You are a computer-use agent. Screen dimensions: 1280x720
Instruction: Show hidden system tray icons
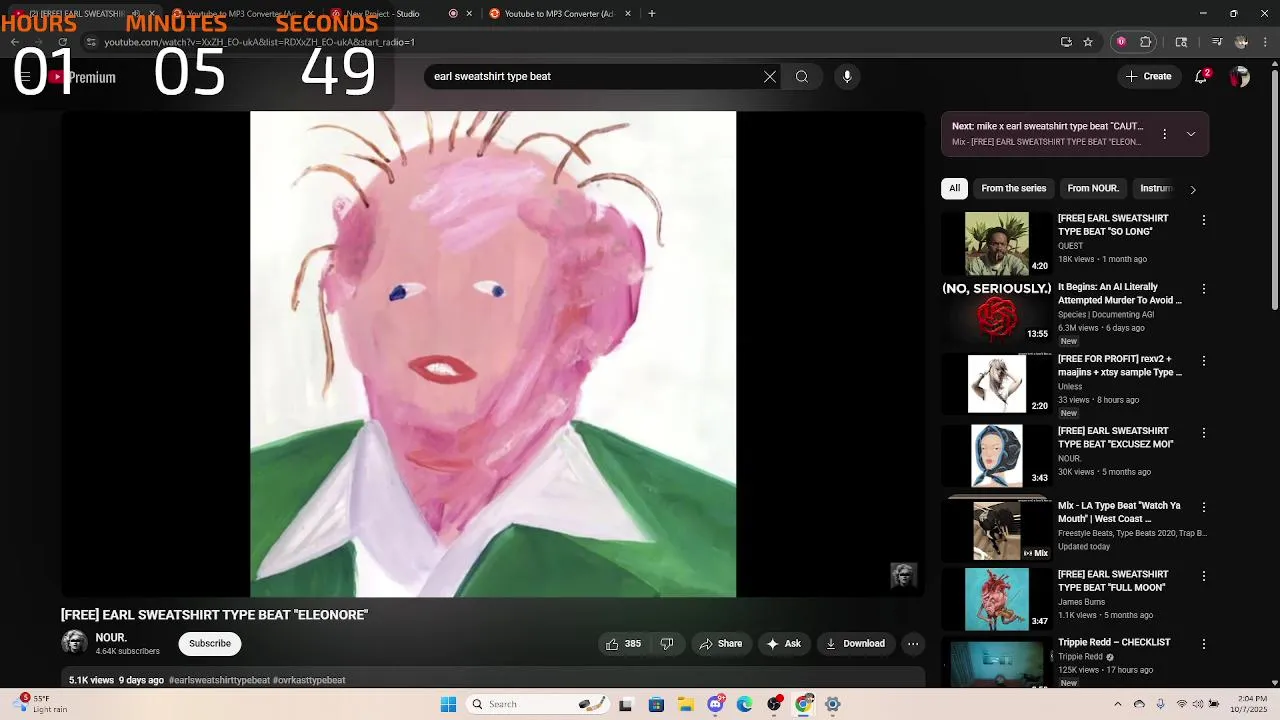[1117, 704]
